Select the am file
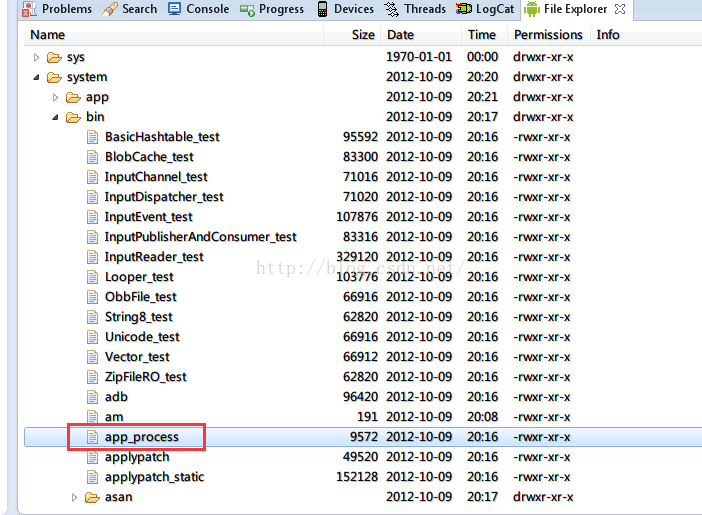The height and width of the screenshot is (515, 702). pos(114,417)
